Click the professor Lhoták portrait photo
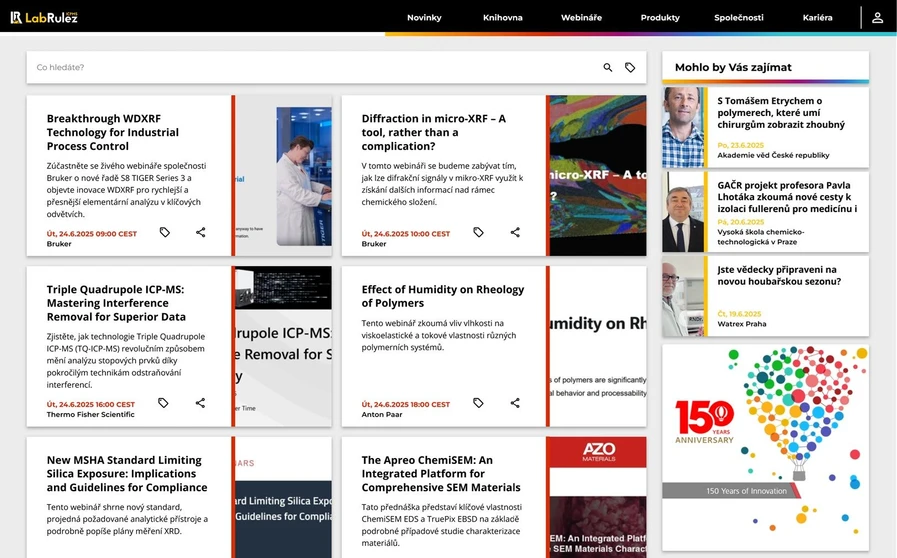 [683, 212]
